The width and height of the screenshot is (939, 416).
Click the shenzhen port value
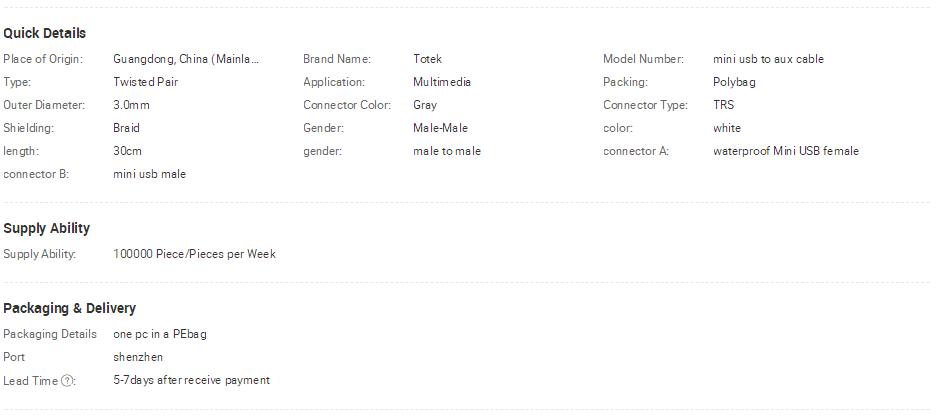(138, 357)
